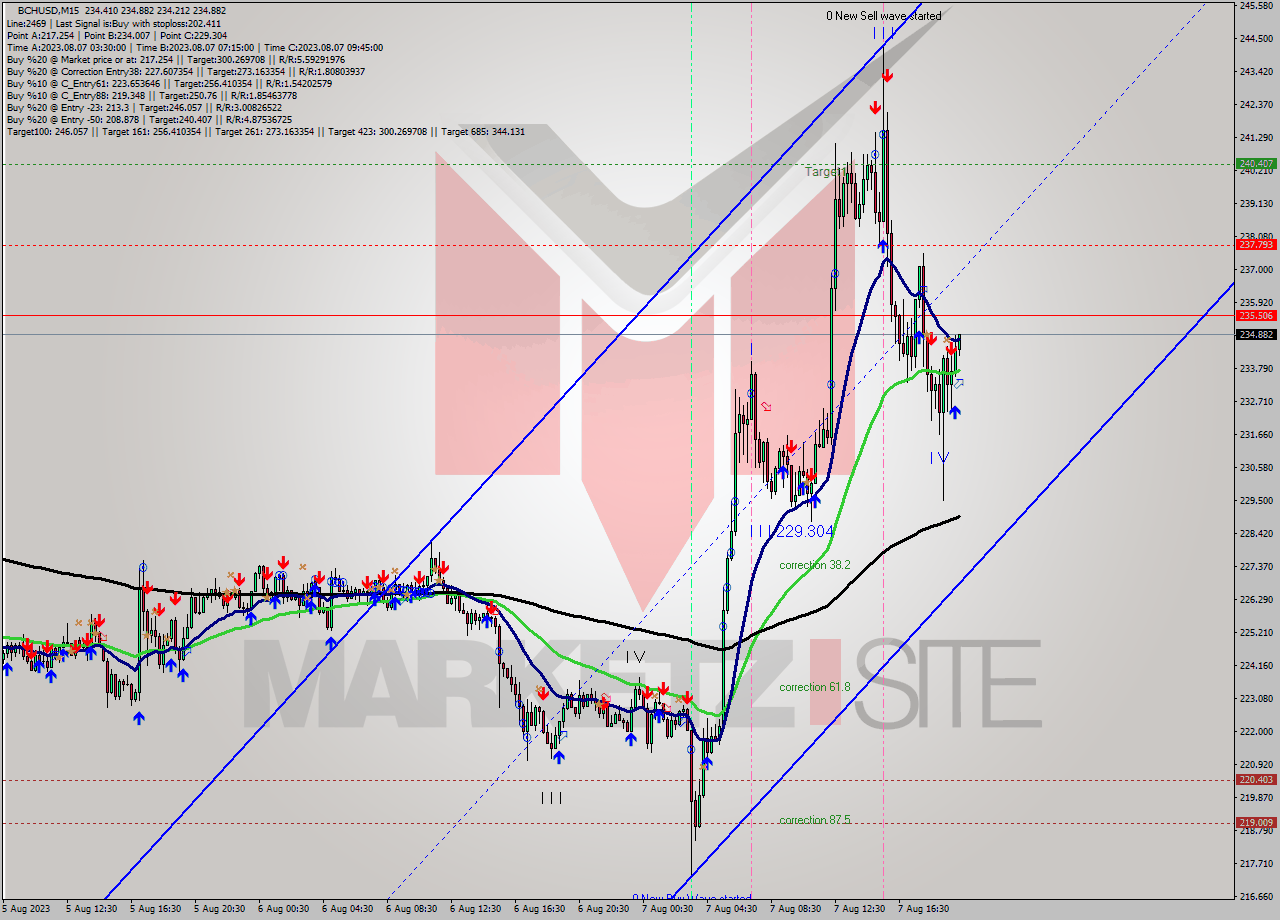Select the red 237.793 price tag
The image size is (1280, 920).
(x=1256, y=244)
